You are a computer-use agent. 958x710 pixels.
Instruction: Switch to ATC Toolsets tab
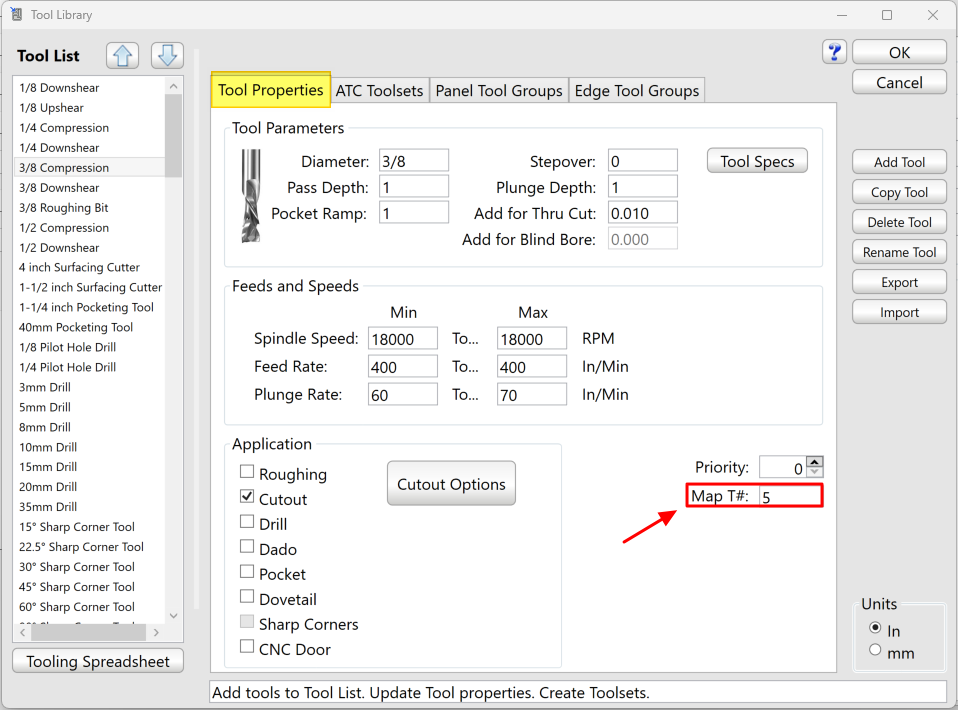(379, 91)
